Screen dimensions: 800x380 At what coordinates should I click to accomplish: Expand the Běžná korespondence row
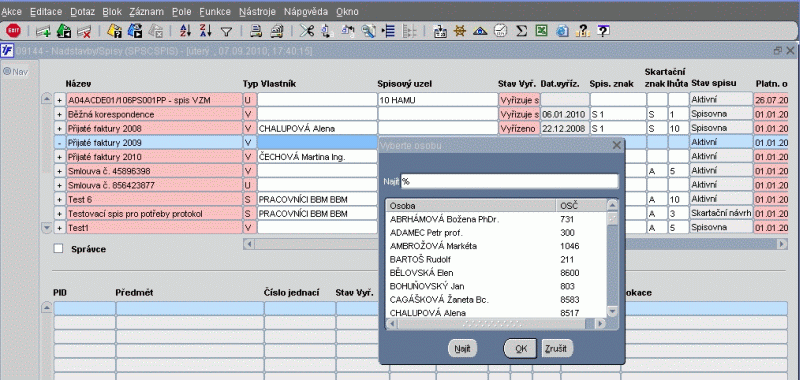[60, 114]
